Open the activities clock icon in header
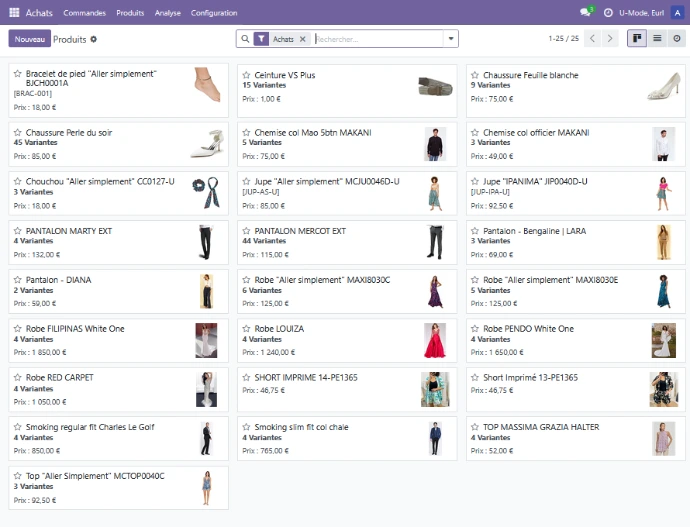Image resolution: width=690 pixels, height=527 pixels. click(608, 13)
